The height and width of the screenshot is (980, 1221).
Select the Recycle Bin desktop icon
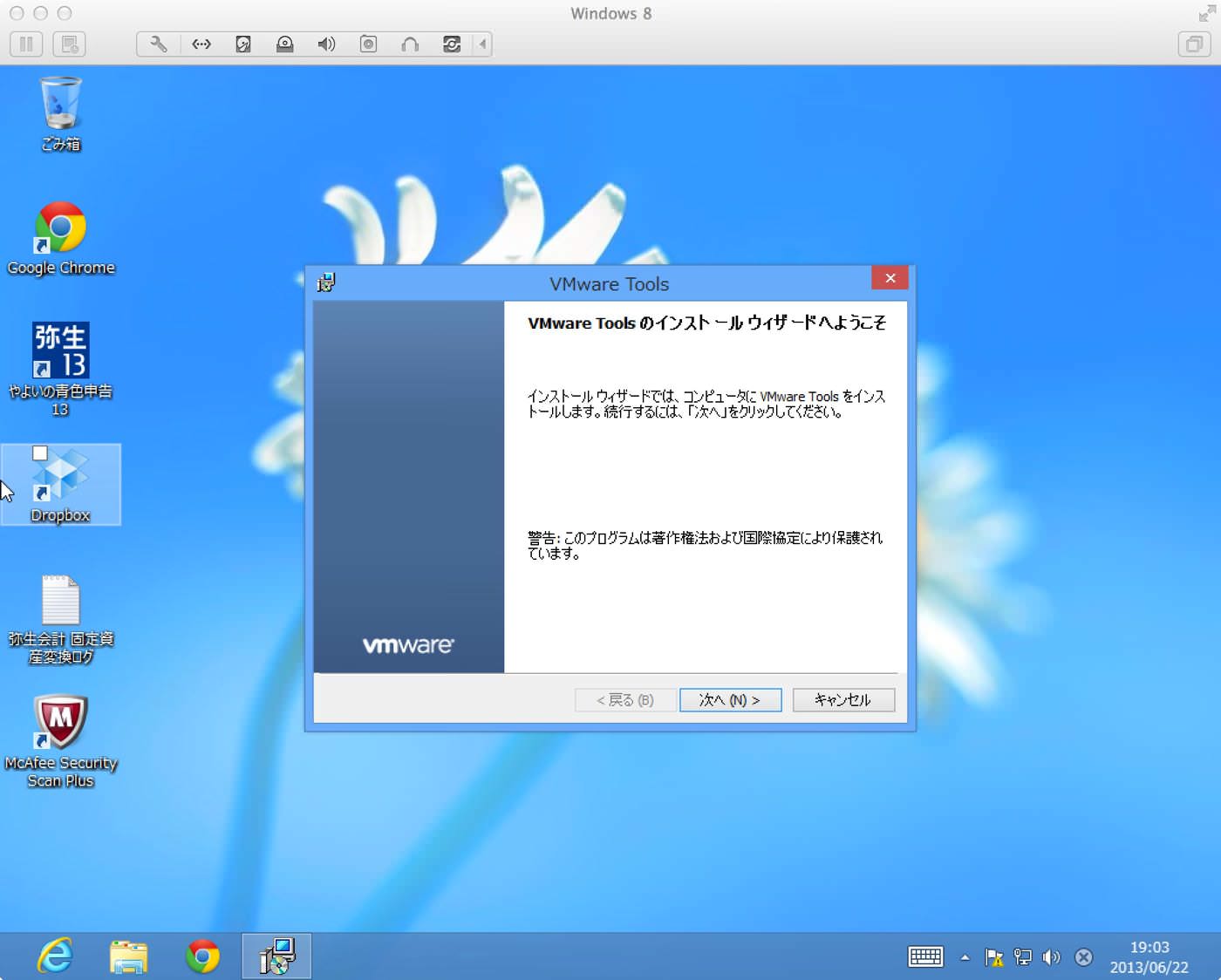point(60,114)
